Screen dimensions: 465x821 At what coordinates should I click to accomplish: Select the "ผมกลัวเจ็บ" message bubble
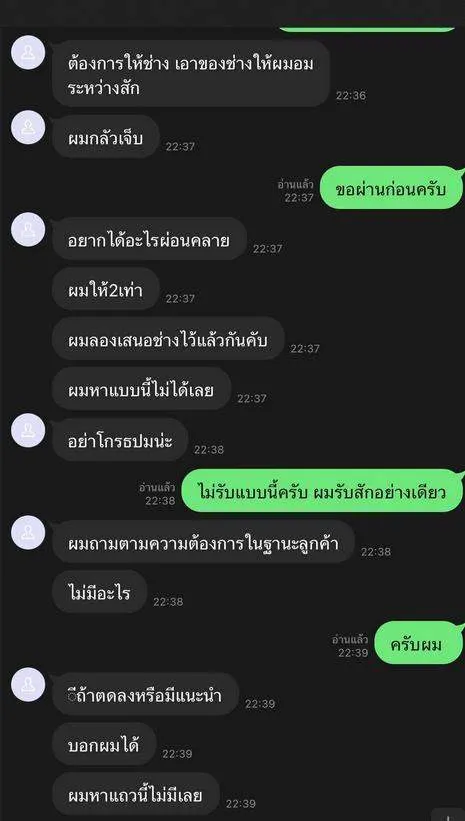pos(106,137)
